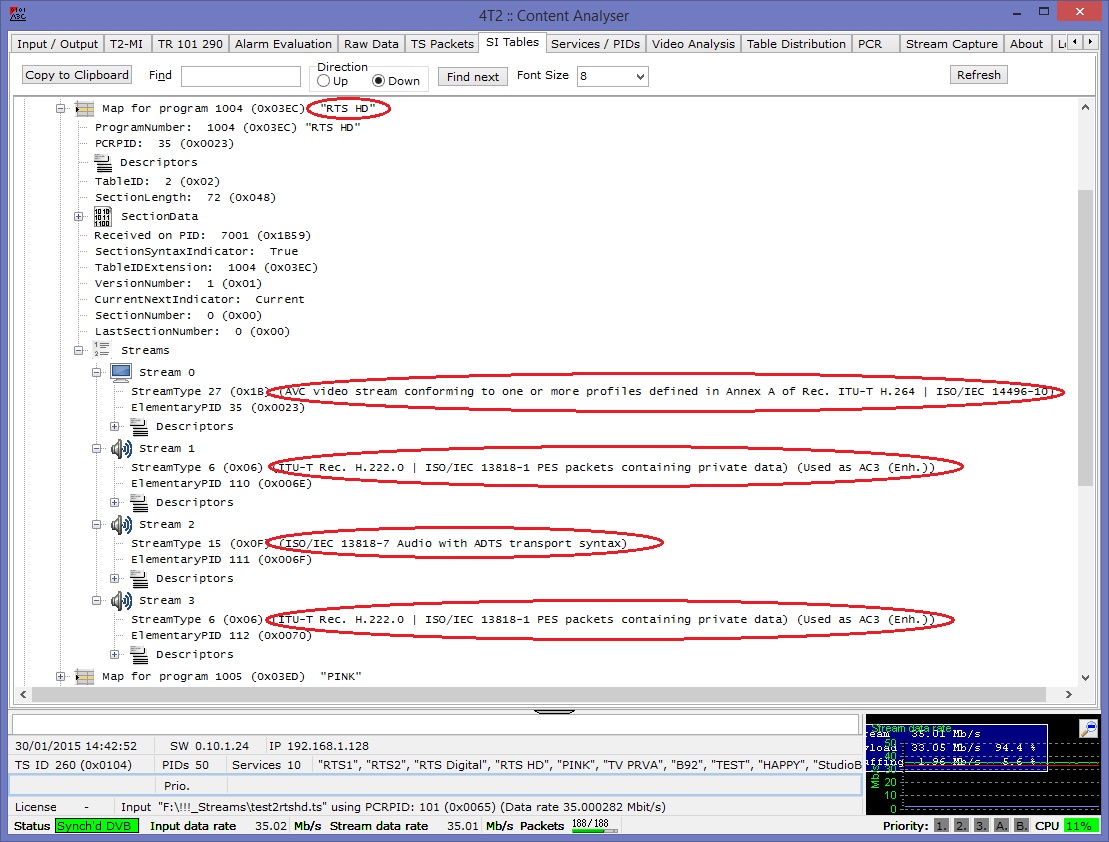The height and width of the screenshot is (842, 1109).
Task: Open the TS Packets tab
Action: pyautogui.click(x=442, y=44)
